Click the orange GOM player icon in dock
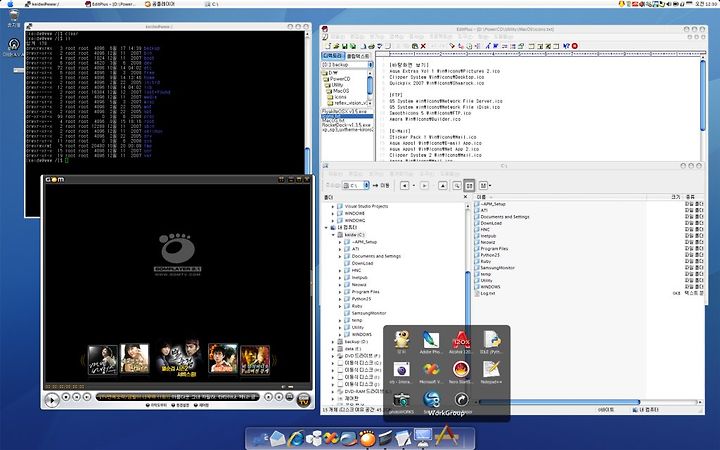 (x=367, y=439)
